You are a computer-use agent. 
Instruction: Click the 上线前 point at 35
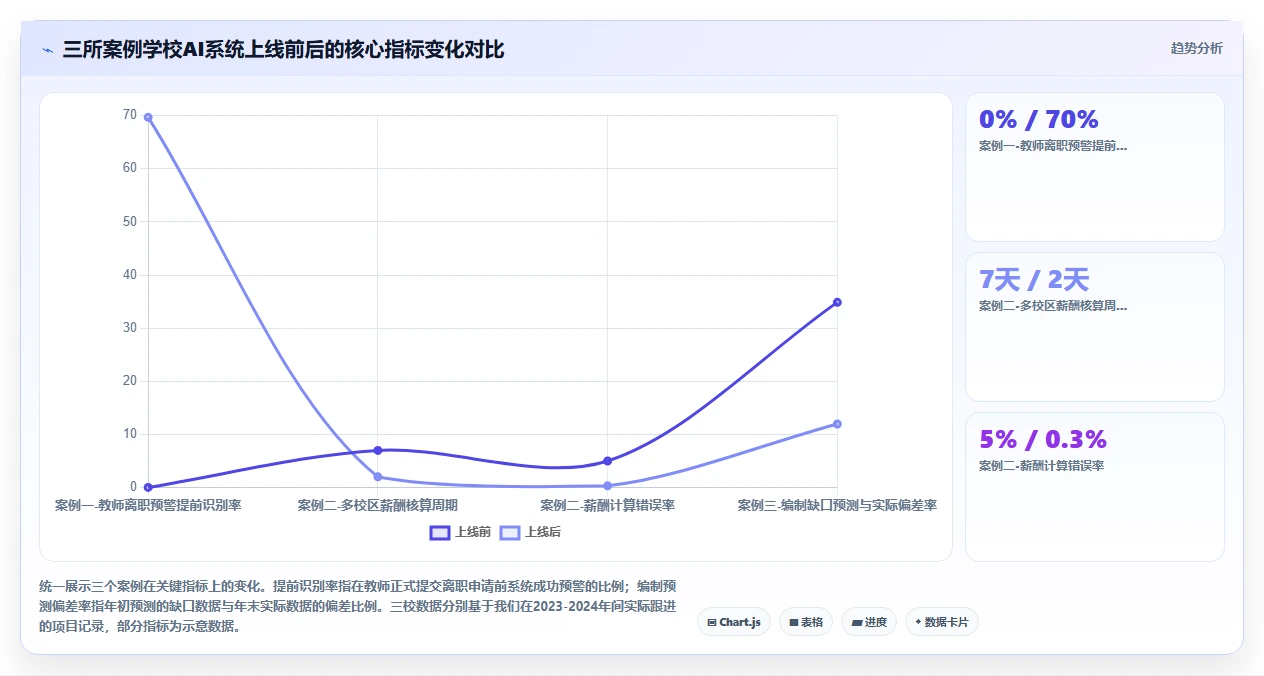coord(837,302)
